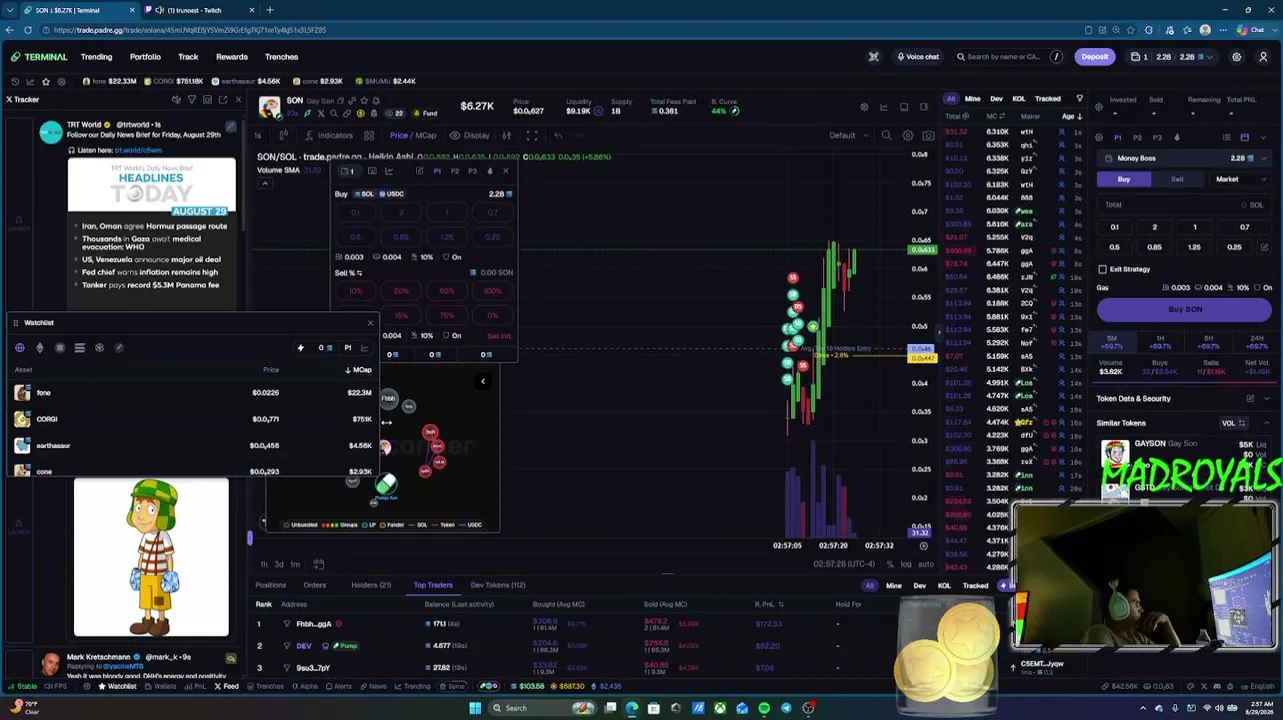Enable the Exit Strategy checkbox

(x=1102, y=269)
